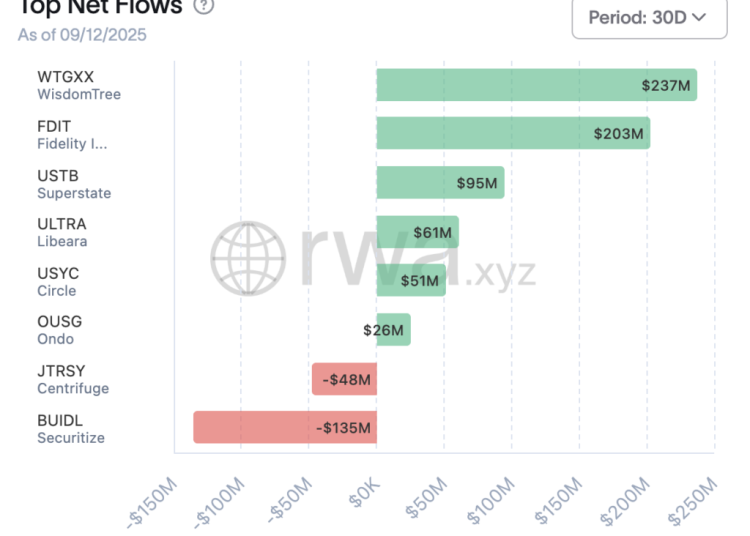Click the OUSG Ondo label
This screenshot has height=536, width=750.
pyautogui.click(x=60, y=330)
